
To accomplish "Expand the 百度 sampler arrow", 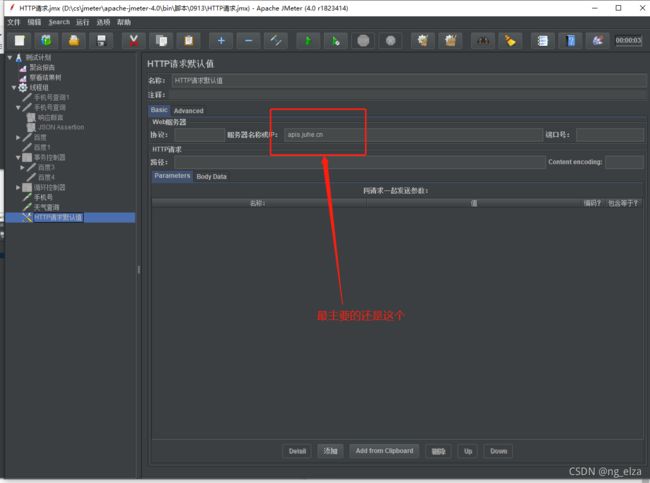I will tap(18, 137).
